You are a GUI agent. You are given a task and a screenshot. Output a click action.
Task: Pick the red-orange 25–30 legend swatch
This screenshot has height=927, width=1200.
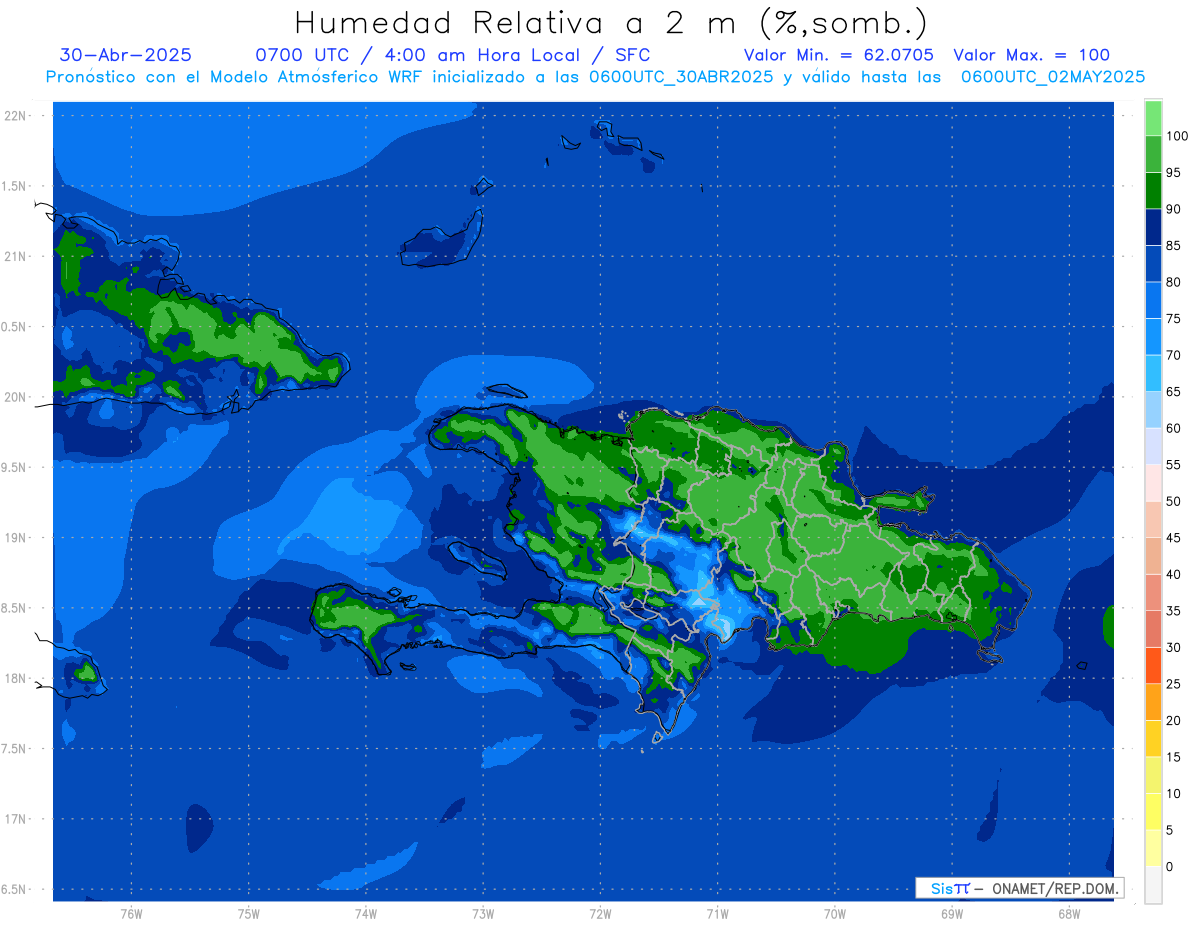[x=1153, y=666]
